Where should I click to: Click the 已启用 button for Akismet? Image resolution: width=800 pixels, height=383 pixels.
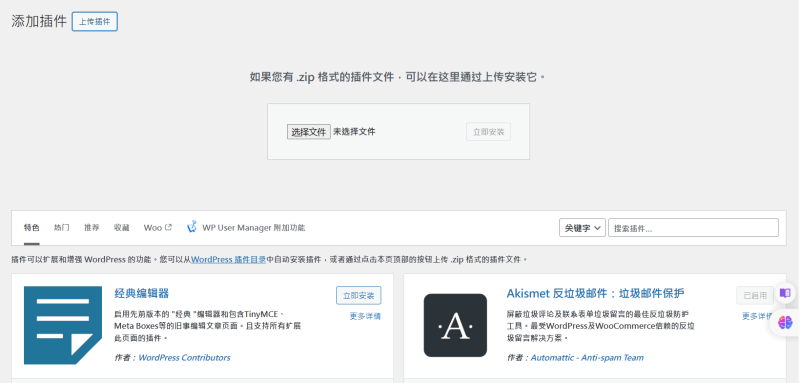click(755, 296)
